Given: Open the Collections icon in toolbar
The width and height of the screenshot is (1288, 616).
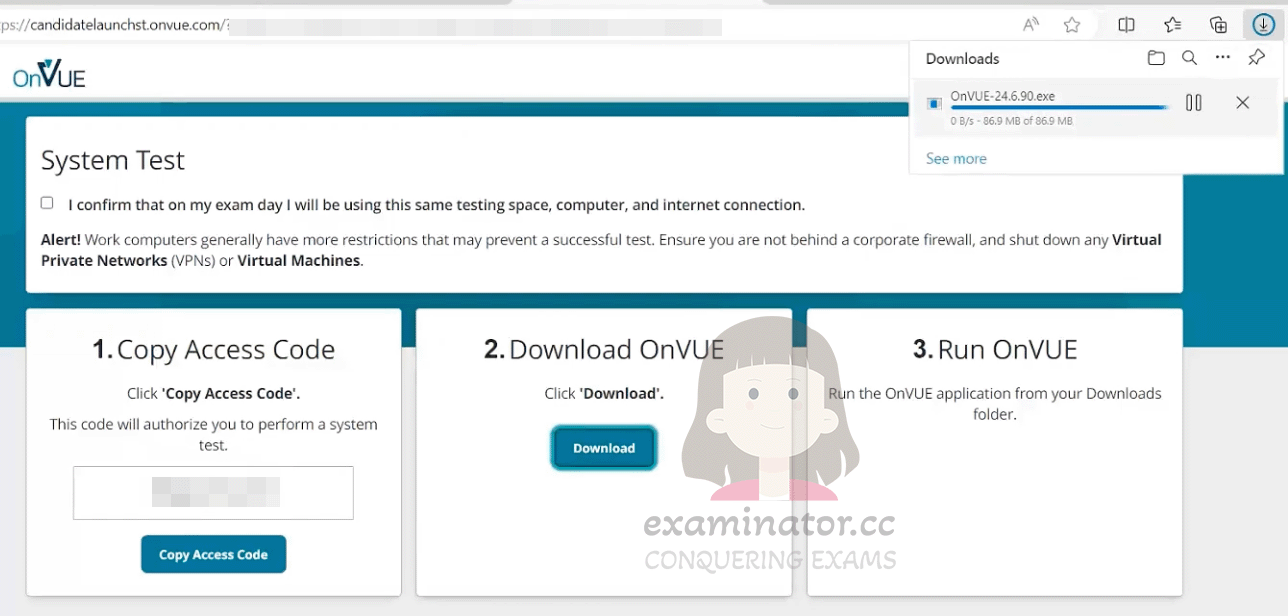Looking at the screenshot, I should [1218, 25].
